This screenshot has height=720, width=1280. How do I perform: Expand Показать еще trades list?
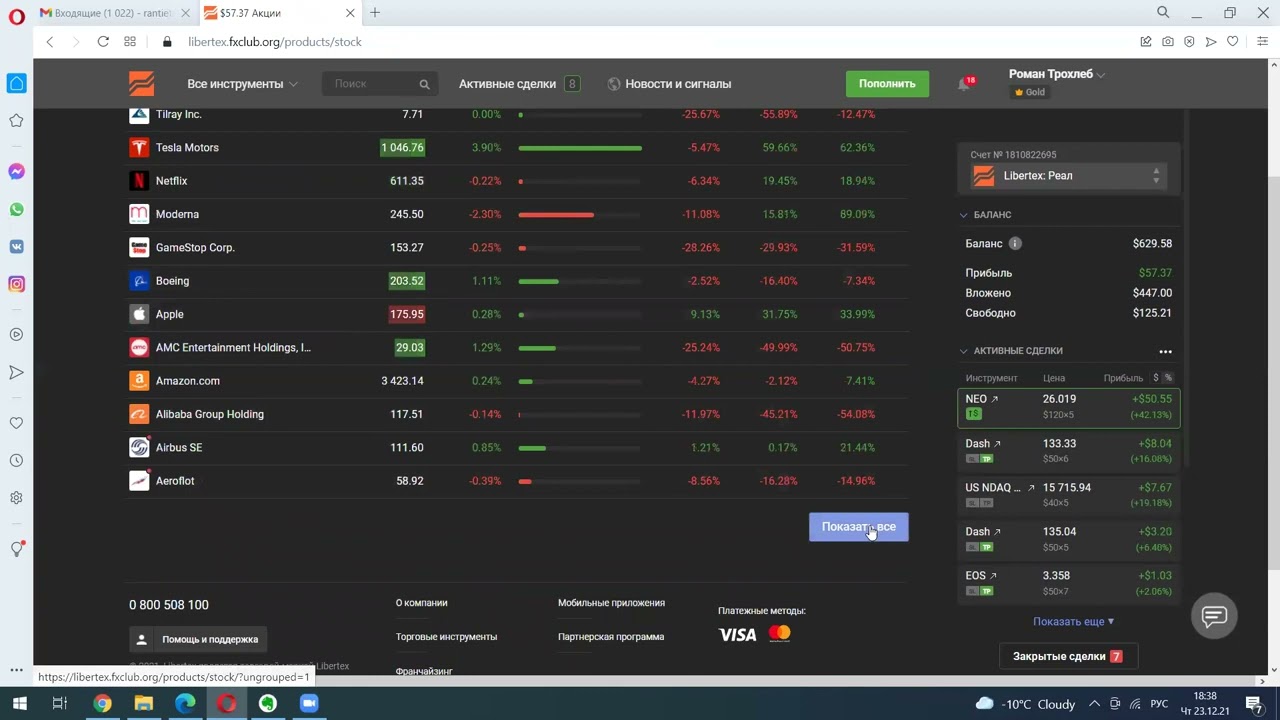point(1073,622)
